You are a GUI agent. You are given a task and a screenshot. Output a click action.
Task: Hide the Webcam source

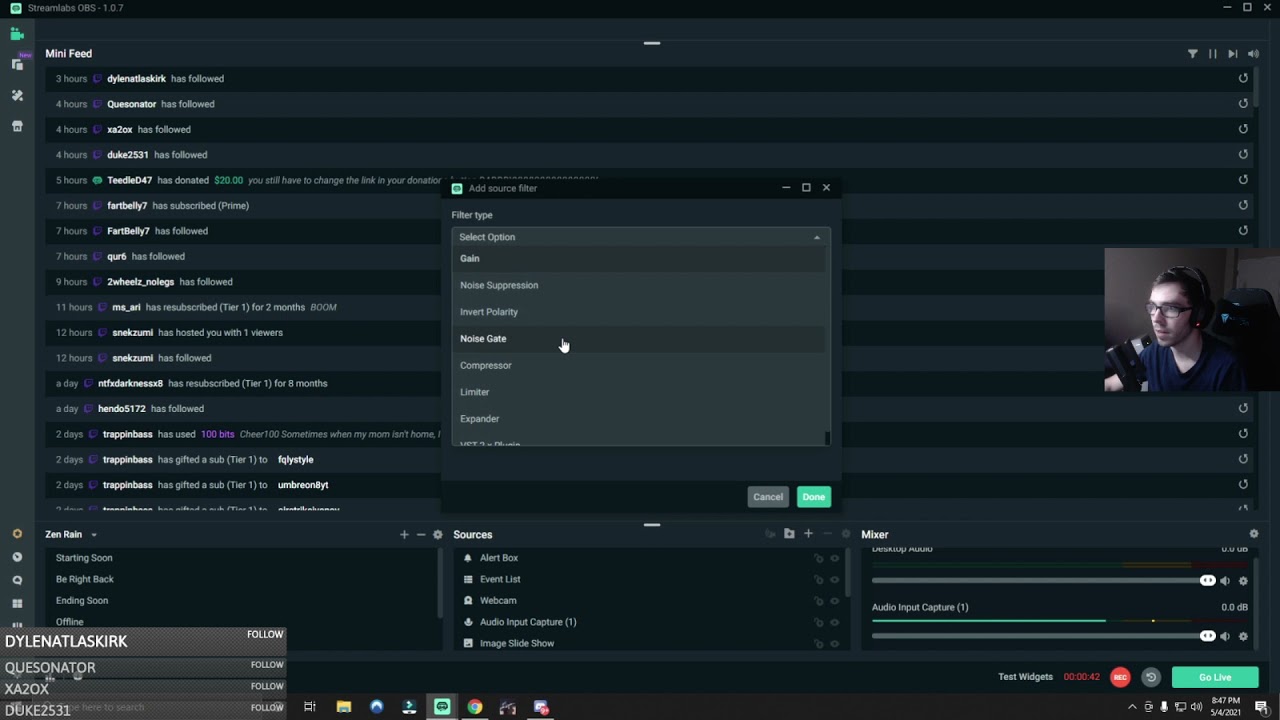pos(835,601)
